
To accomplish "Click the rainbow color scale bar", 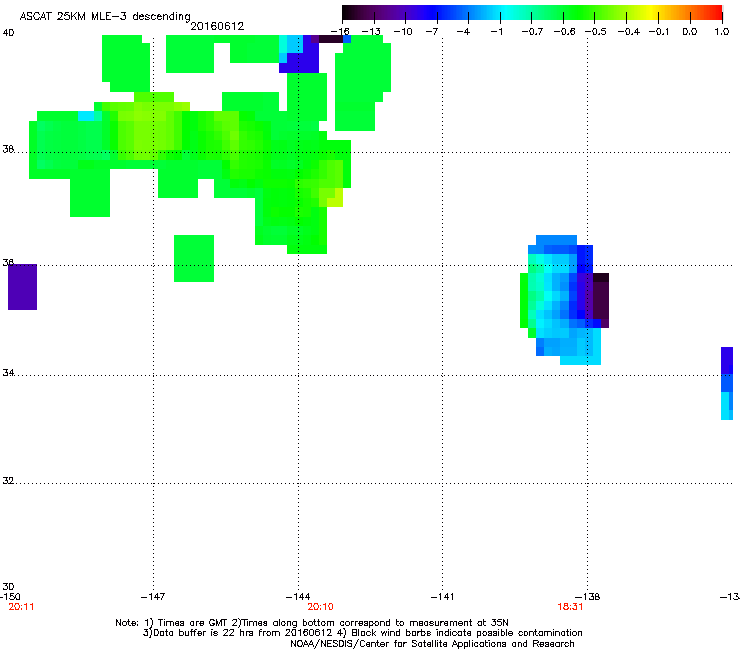I will click(532, 12).
